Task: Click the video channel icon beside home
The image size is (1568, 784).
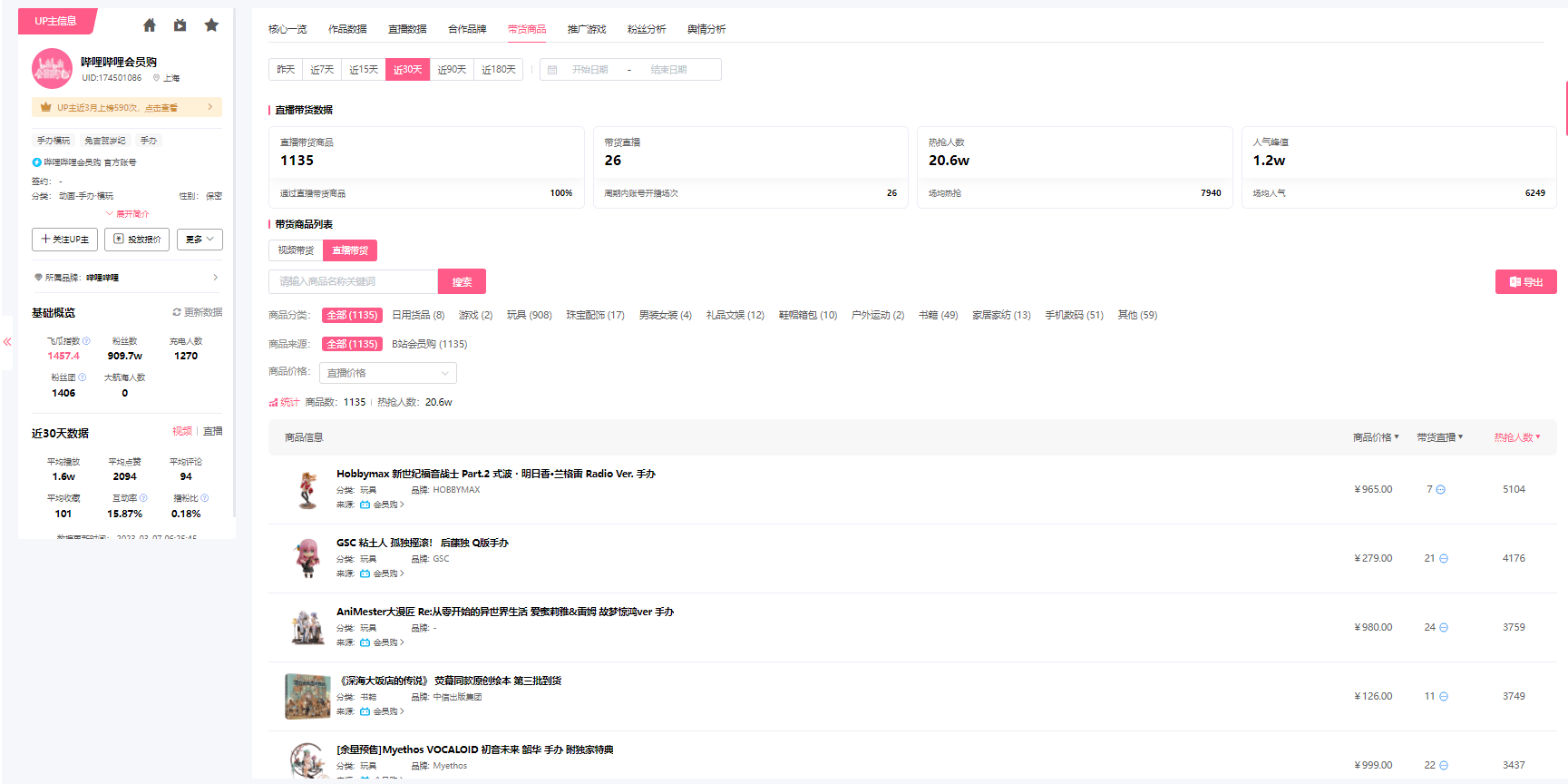Action: (x=180, y=25)
